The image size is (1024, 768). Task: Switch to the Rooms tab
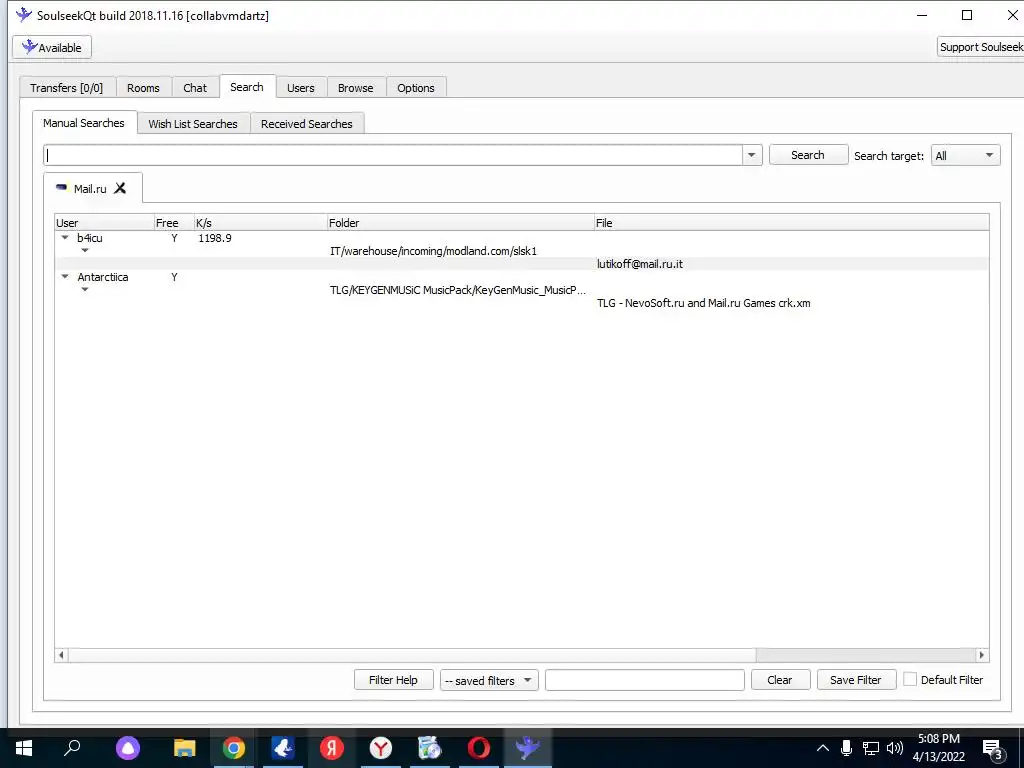click(x=143, y=88)
